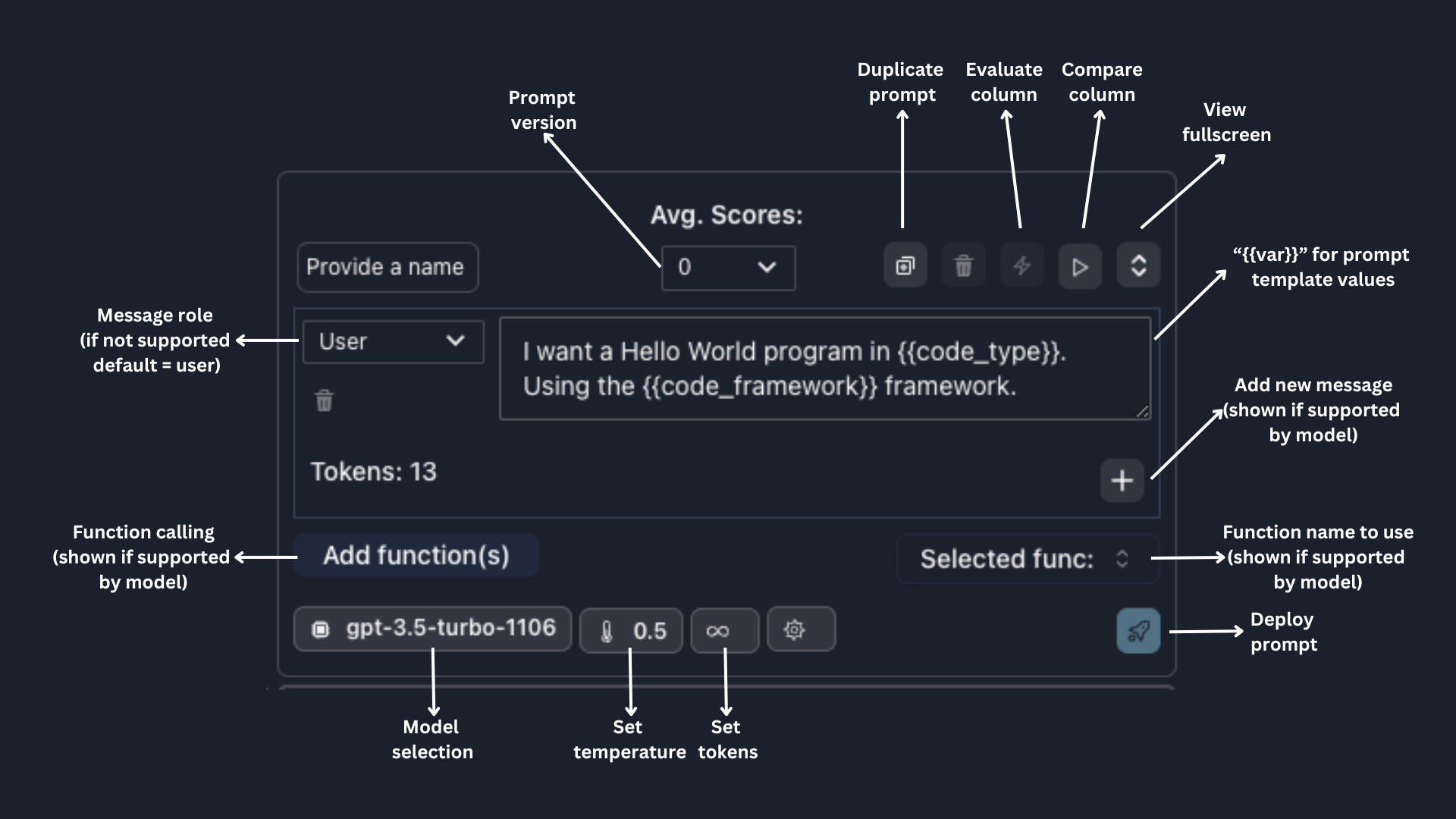Click the Provide a name input field
This screenshot has height=819, width=1456.
click(387, 267)
